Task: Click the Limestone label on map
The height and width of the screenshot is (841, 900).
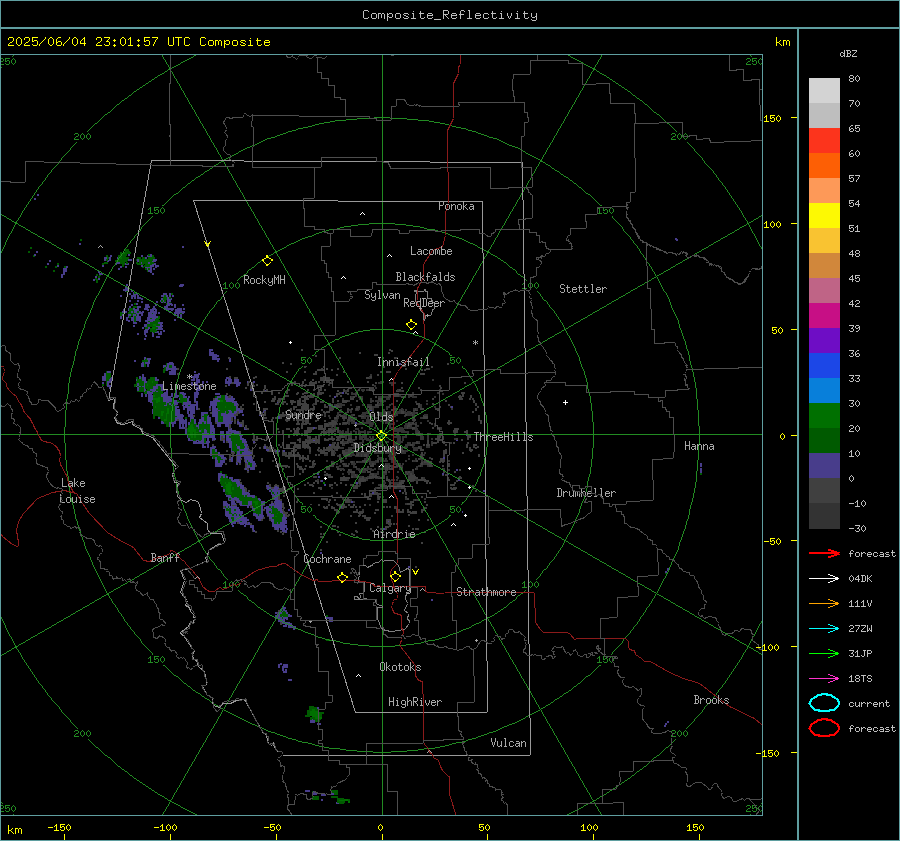Action: 189,386
